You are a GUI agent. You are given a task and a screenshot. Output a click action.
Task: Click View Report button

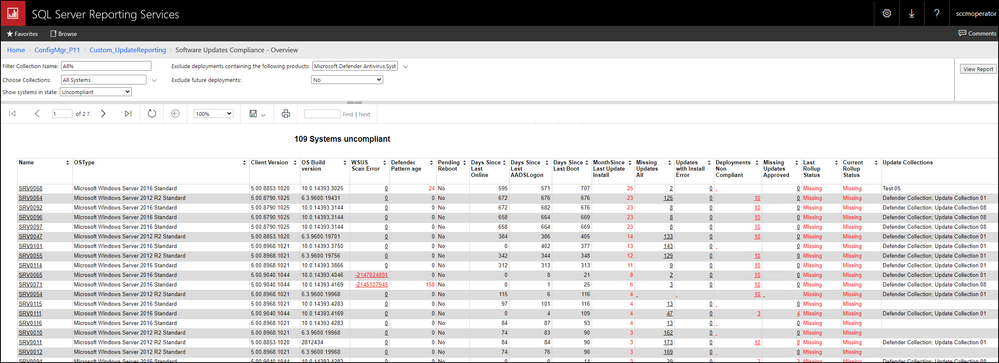[x=977, y=69]
